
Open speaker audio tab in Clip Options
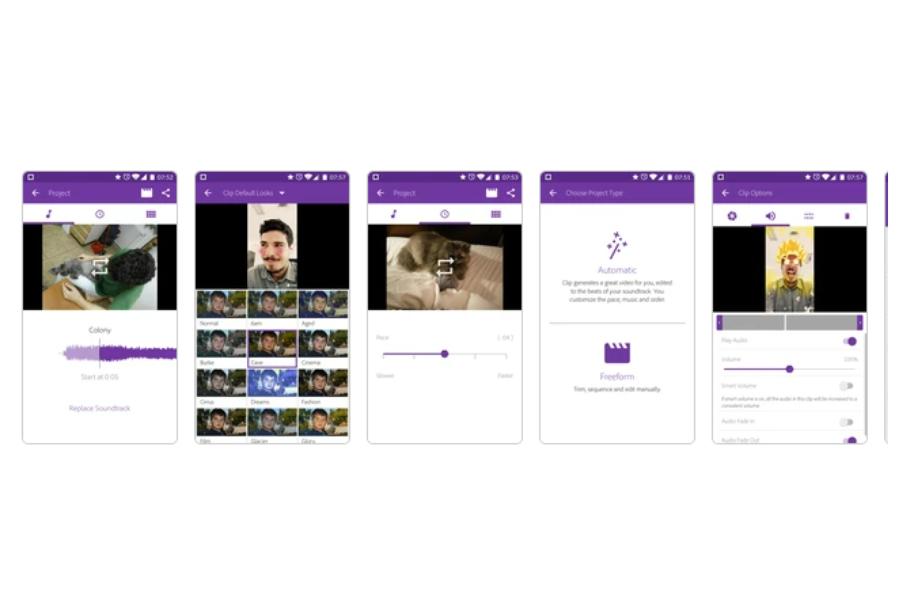click(770, 216)
